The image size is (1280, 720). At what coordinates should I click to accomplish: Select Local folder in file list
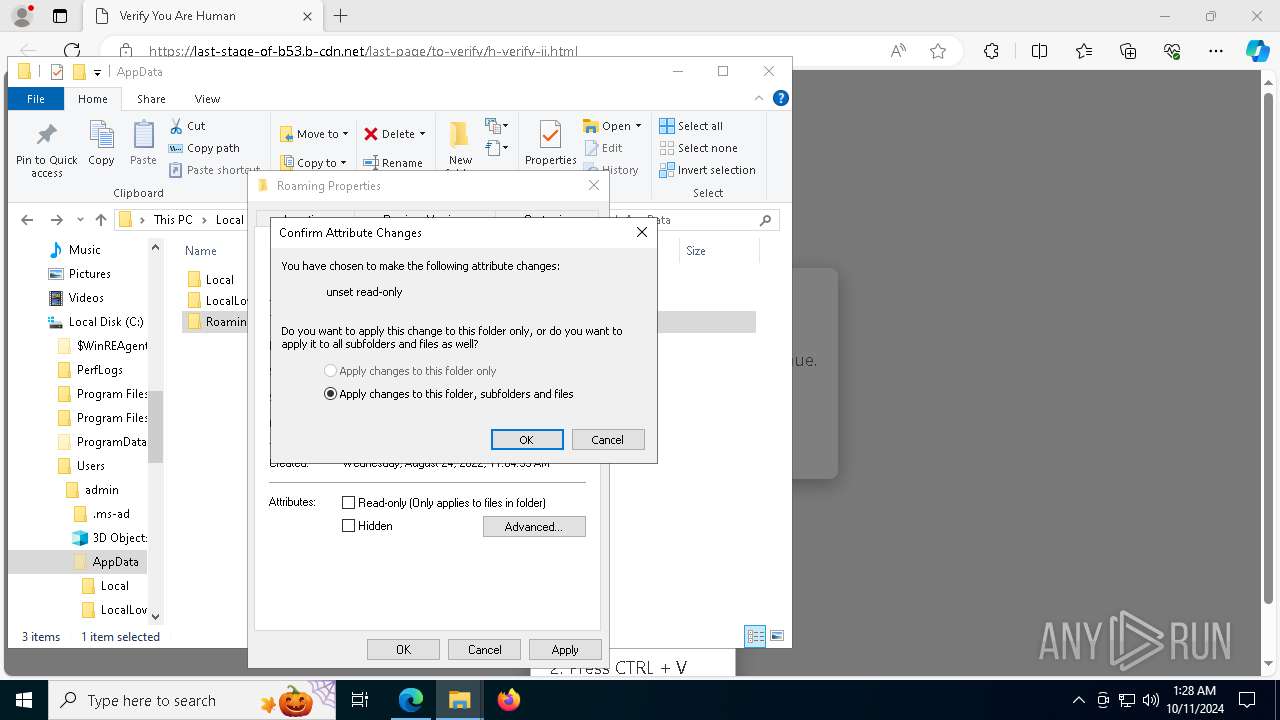pos(211,280)
